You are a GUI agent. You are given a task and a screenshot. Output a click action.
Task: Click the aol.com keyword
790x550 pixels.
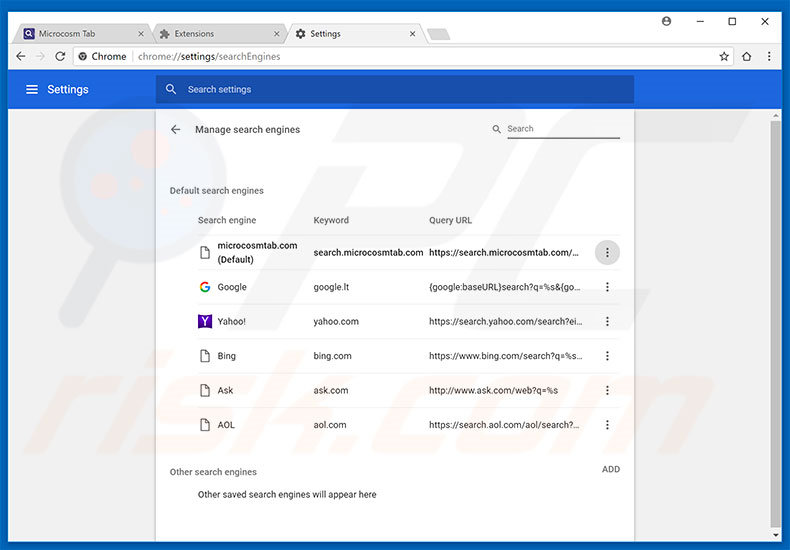(x=330, y=425)
